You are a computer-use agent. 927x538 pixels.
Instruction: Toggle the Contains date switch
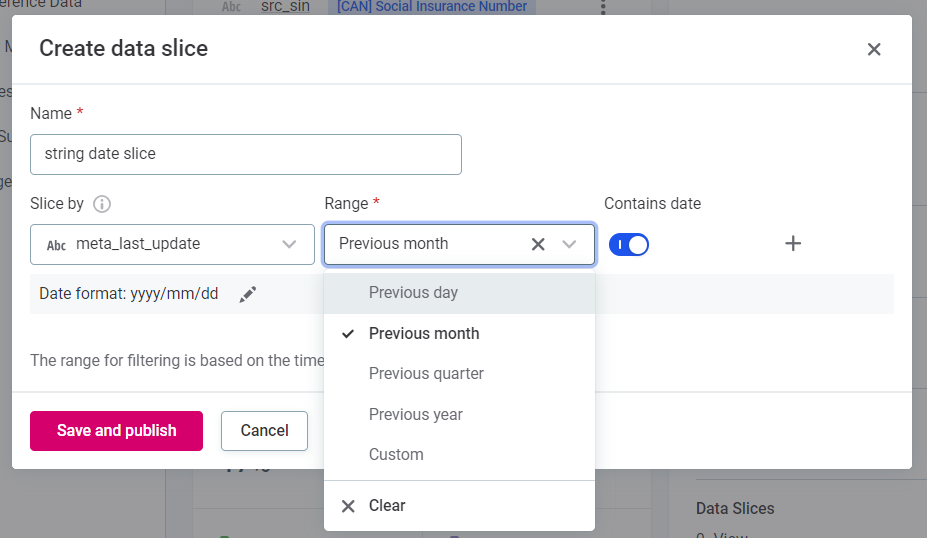(x=629, y=244)
